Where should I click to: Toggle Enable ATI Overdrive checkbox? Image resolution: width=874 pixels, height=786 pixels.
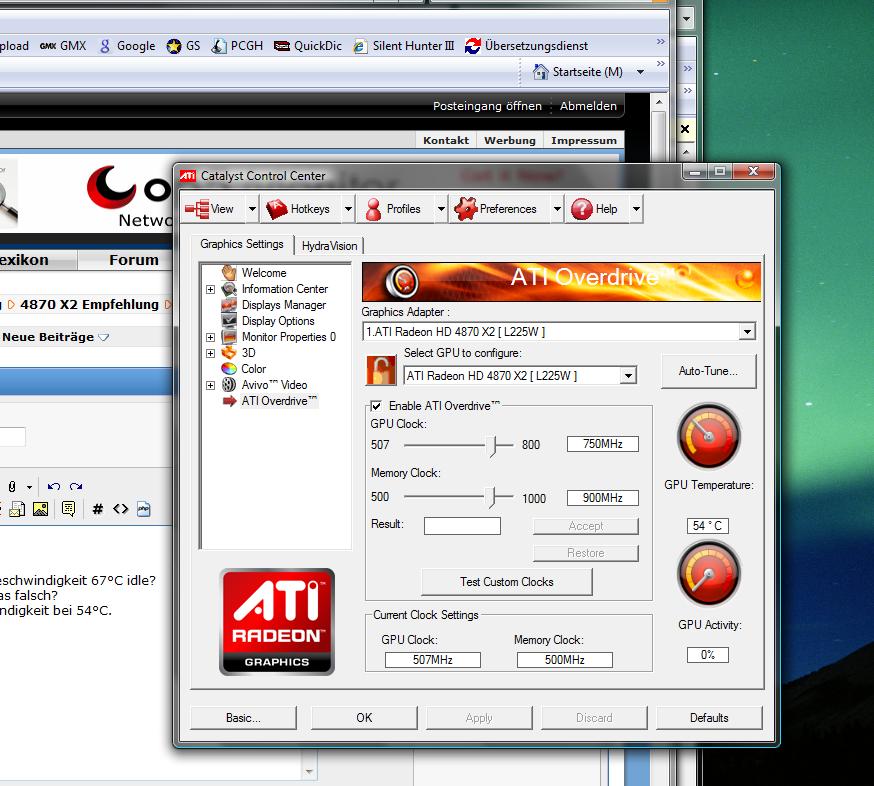pyautogui.click(x=376, y=406)
